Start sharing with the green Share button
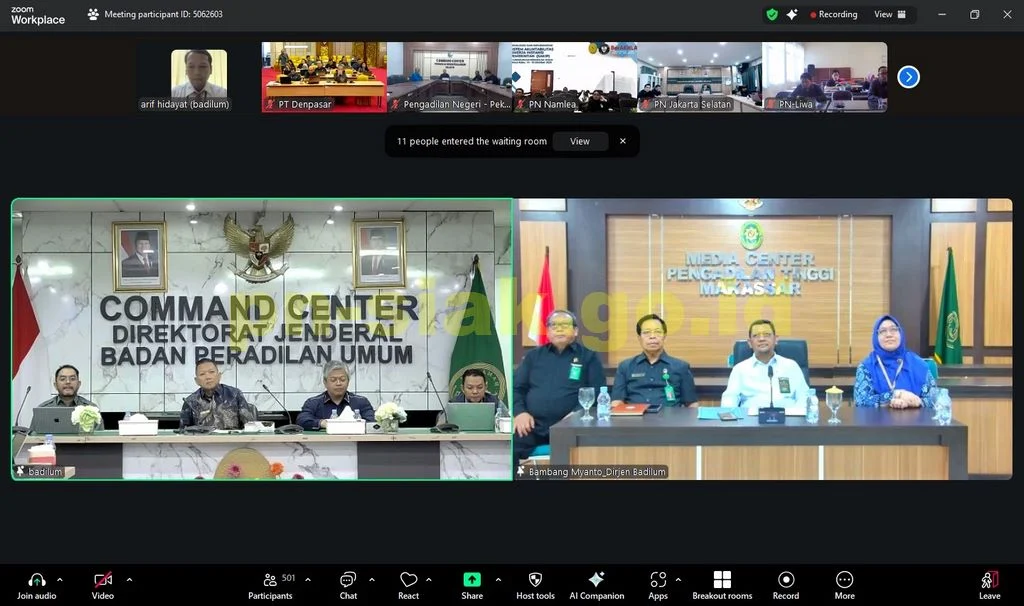 click(472, 586)
